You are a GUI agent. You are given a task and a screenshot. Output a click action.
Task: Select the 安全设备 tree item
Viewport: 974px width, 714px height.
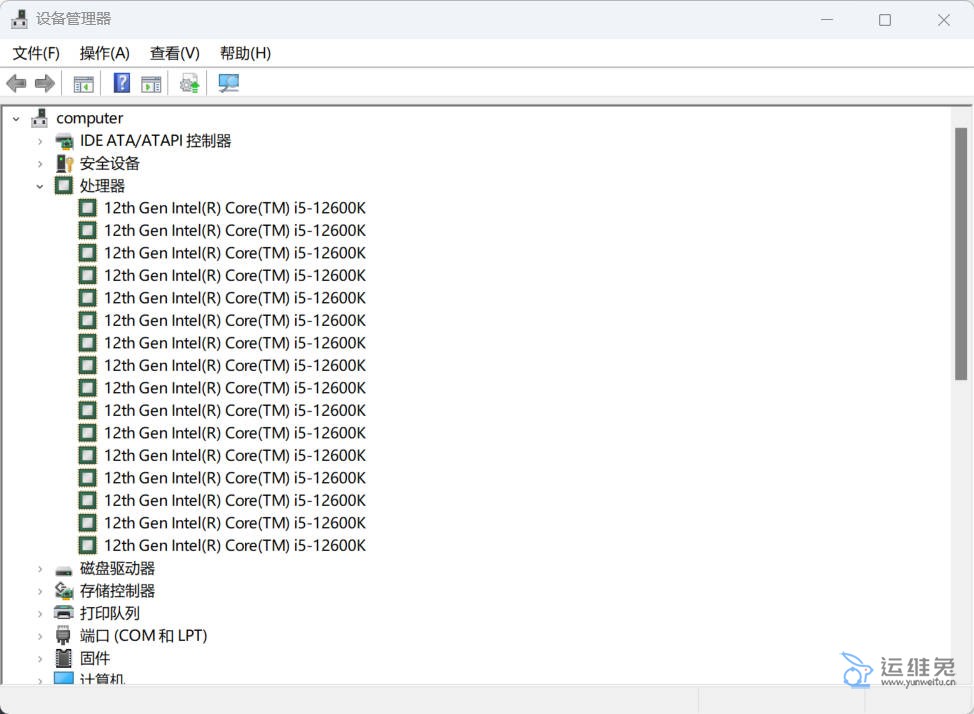pos(110,163)
